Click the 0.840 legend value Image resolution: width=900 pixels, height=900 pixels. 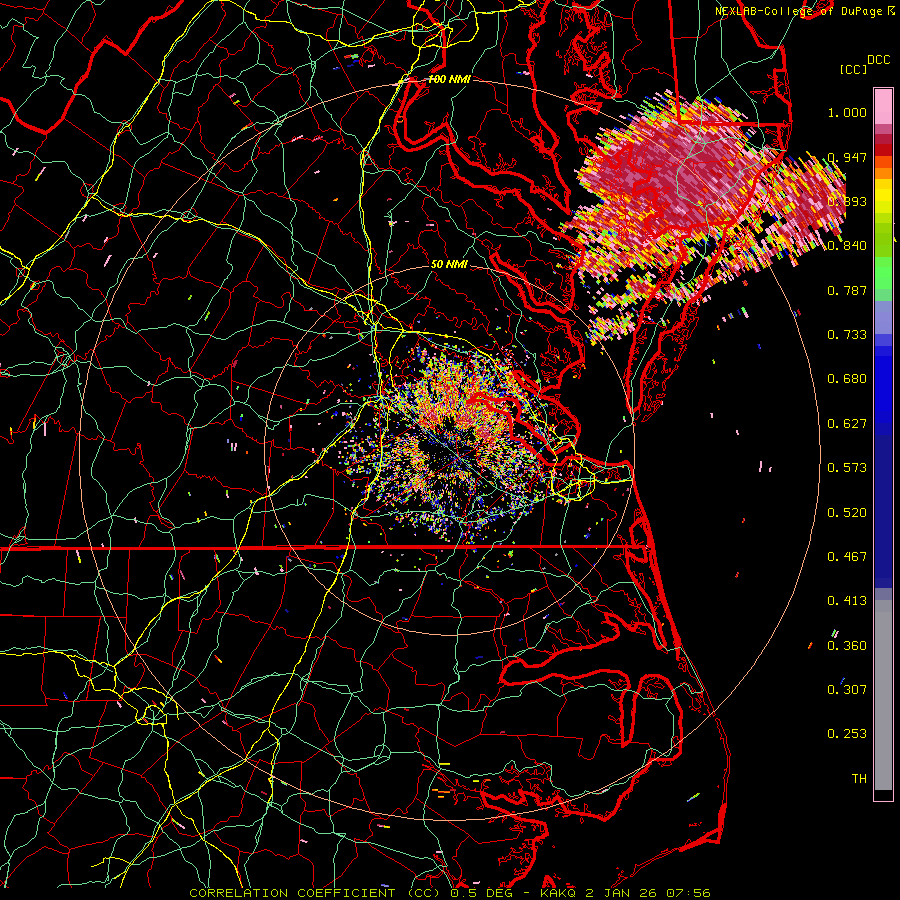tap(847, 246)
